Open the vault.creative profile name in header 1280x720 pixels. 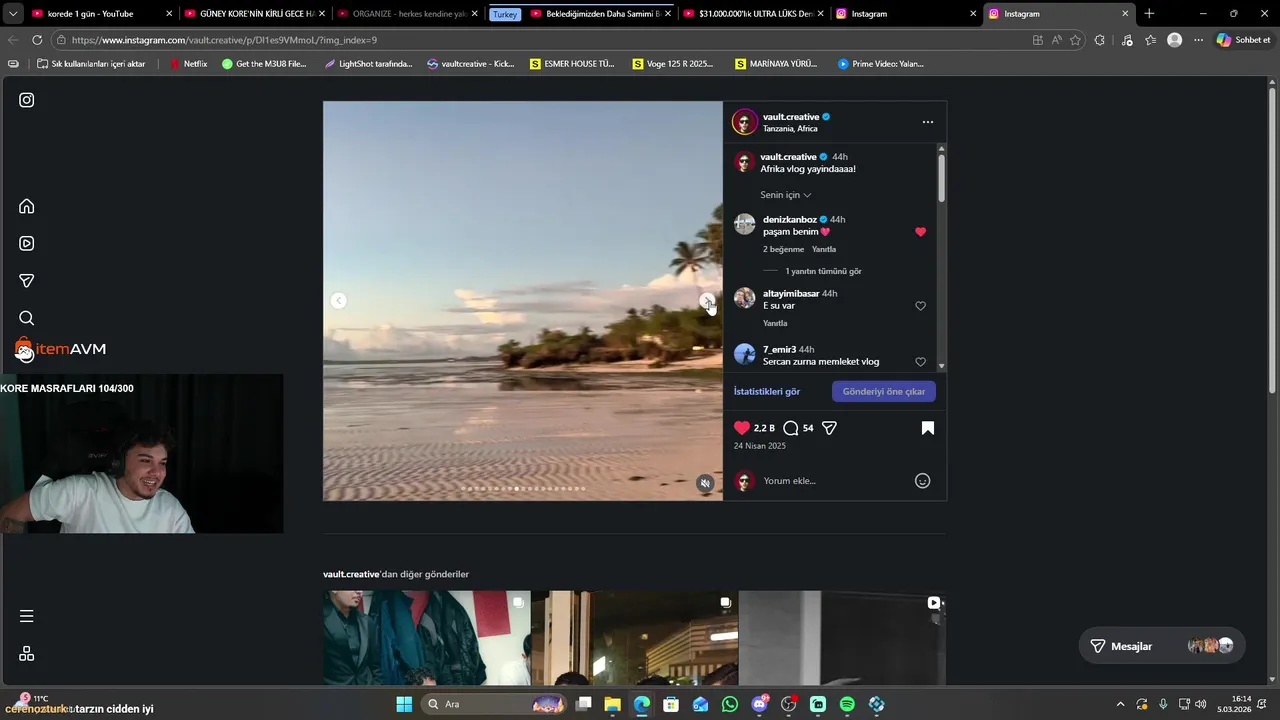(x=791, y=117)
